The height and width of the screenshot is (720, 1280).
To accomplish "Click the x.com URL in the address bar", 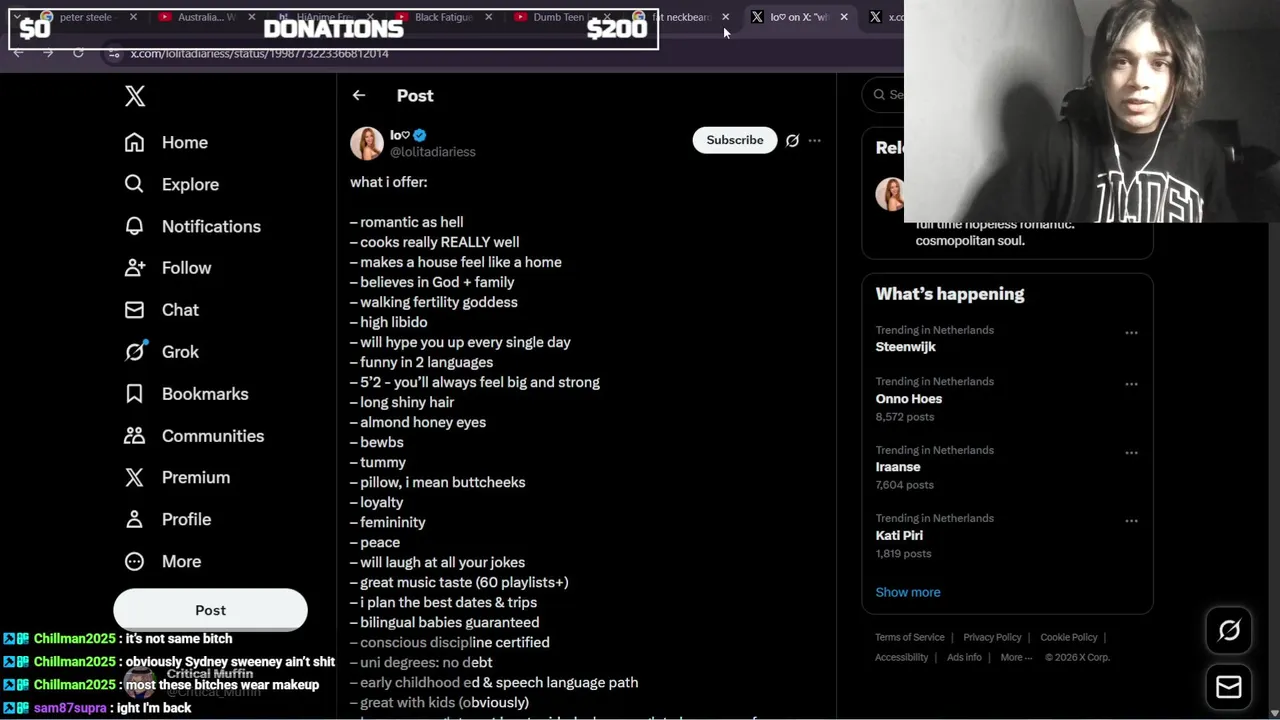I will 259,53.
